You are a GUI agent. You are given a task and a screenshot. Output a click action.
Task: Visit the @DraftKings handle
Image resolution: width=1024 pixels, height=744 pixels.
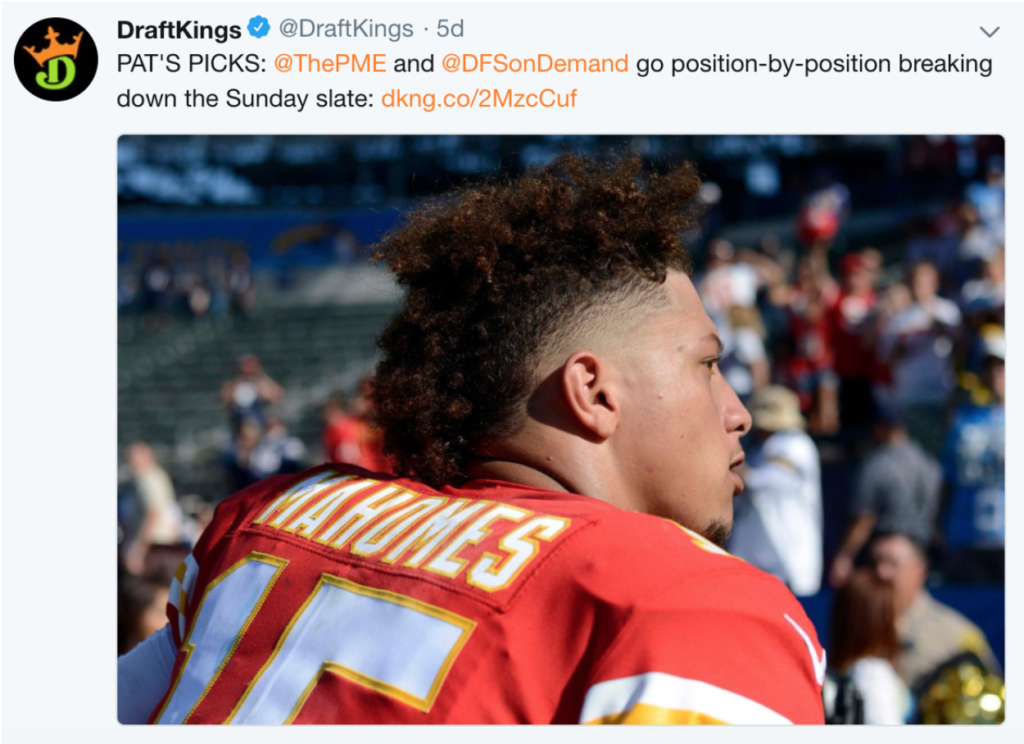(x=345, y=29)
